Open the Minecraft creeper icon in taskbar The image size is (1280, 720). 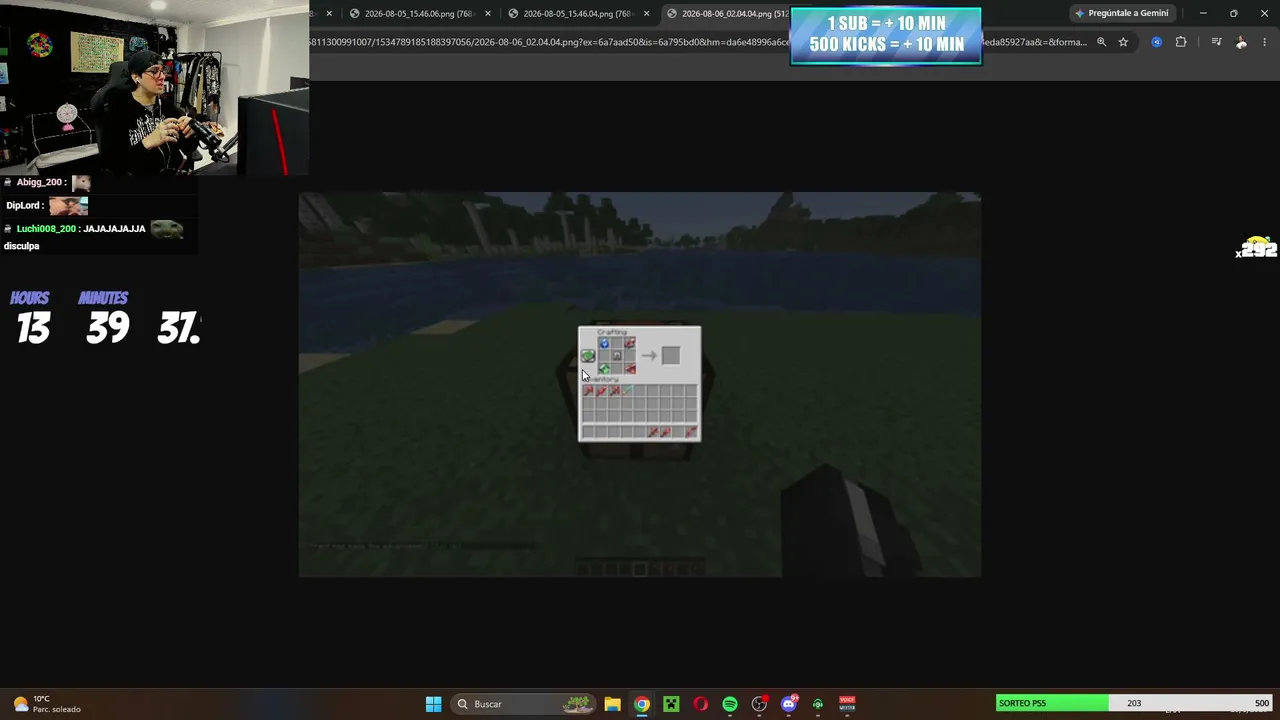coord(671,704)
